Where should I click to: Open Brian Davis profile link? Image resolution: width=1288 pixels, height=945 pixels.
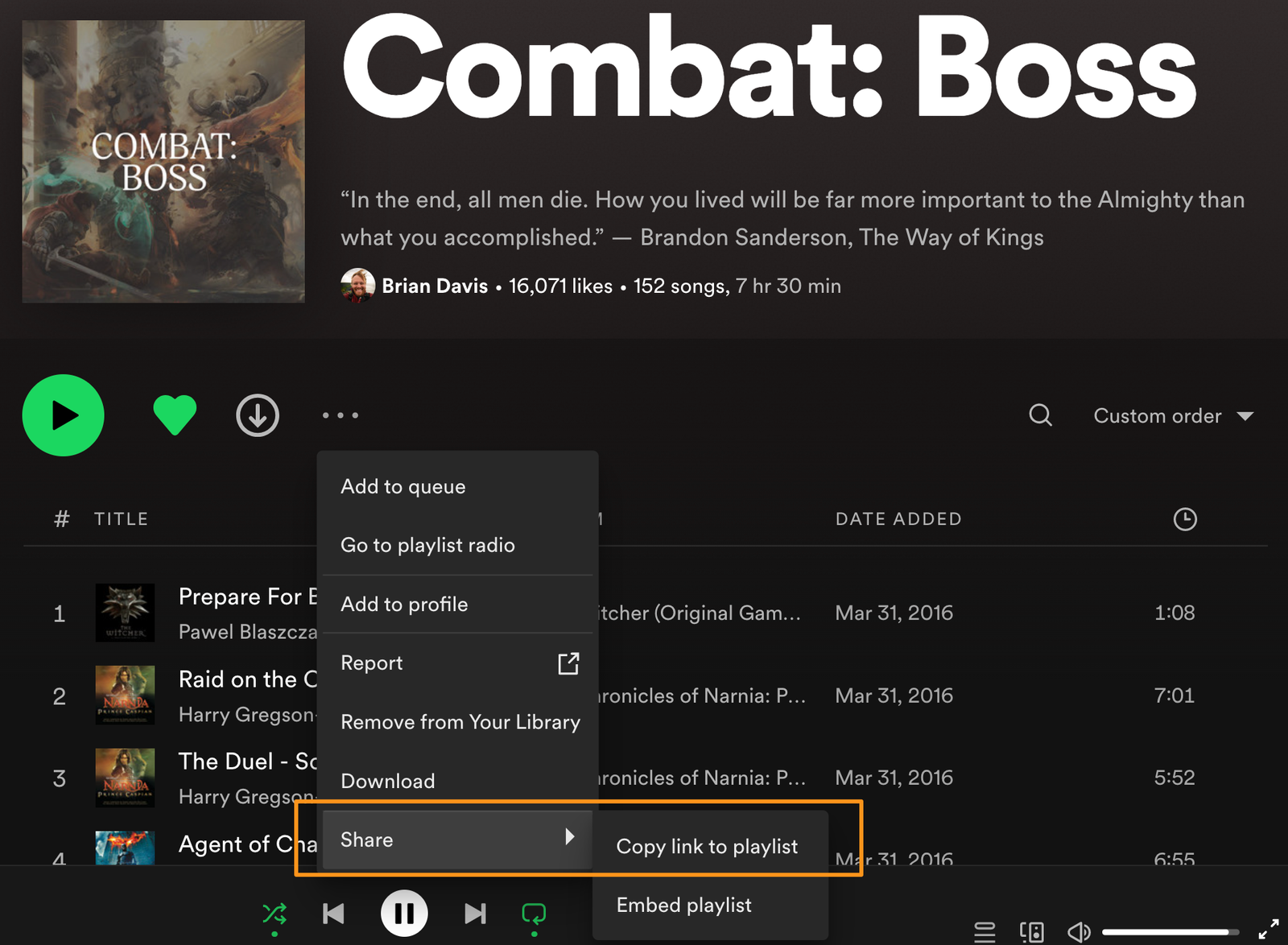coord(436,286)
